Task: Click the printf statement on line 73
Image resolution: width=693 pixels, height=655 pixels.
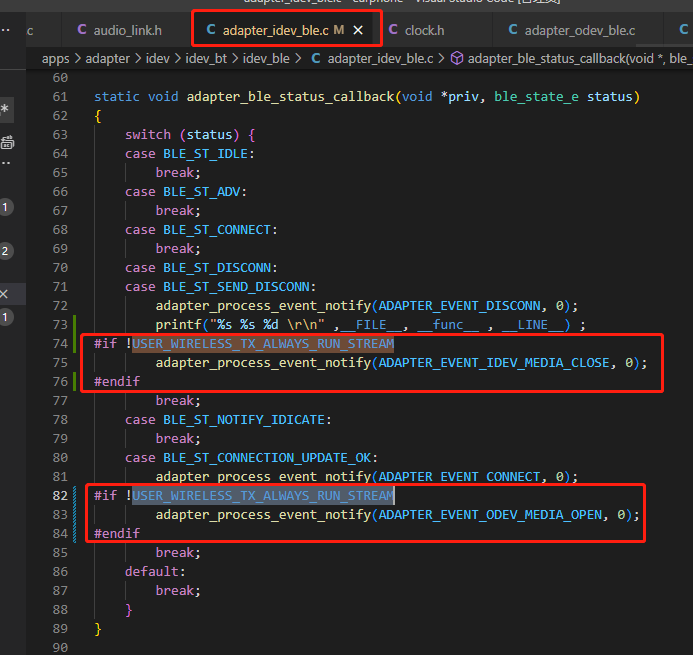Action: point(370,325)
